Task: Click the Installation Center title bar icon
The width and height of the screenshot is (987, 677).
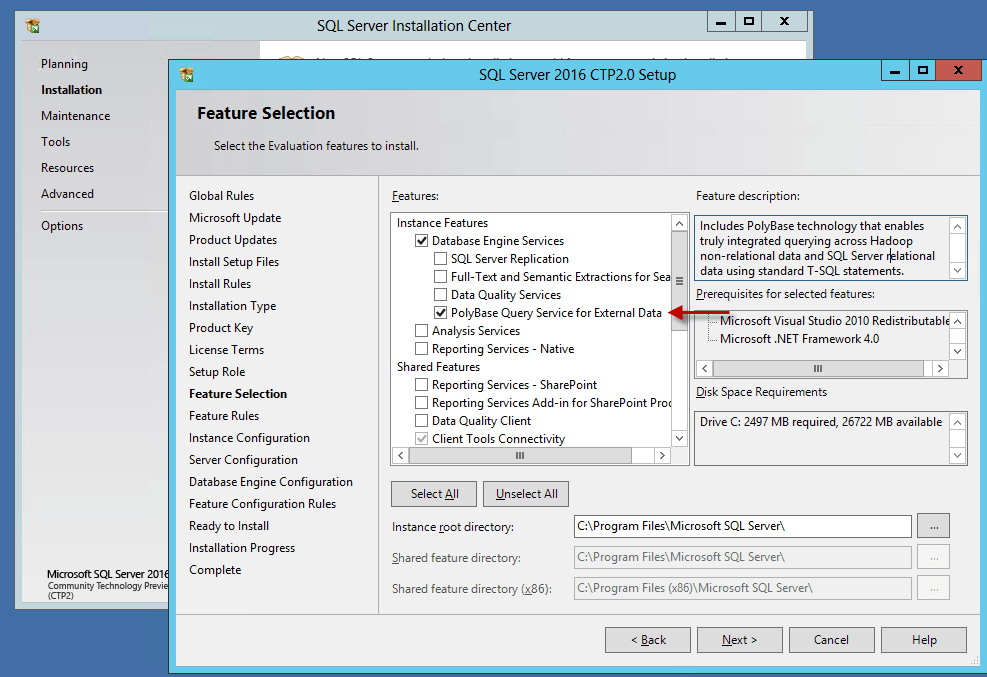Action: (x=32, y=26)
